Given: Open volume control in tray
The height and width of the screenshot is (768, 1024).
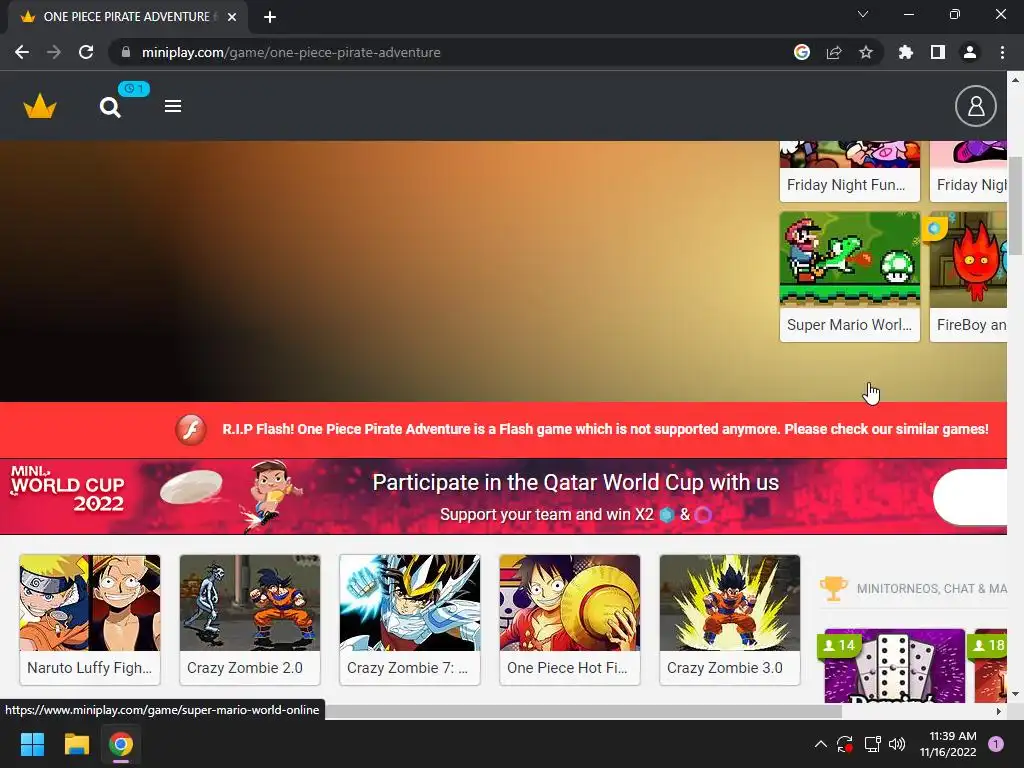Looking at the screenshot, I should click(x=897, y=744).
